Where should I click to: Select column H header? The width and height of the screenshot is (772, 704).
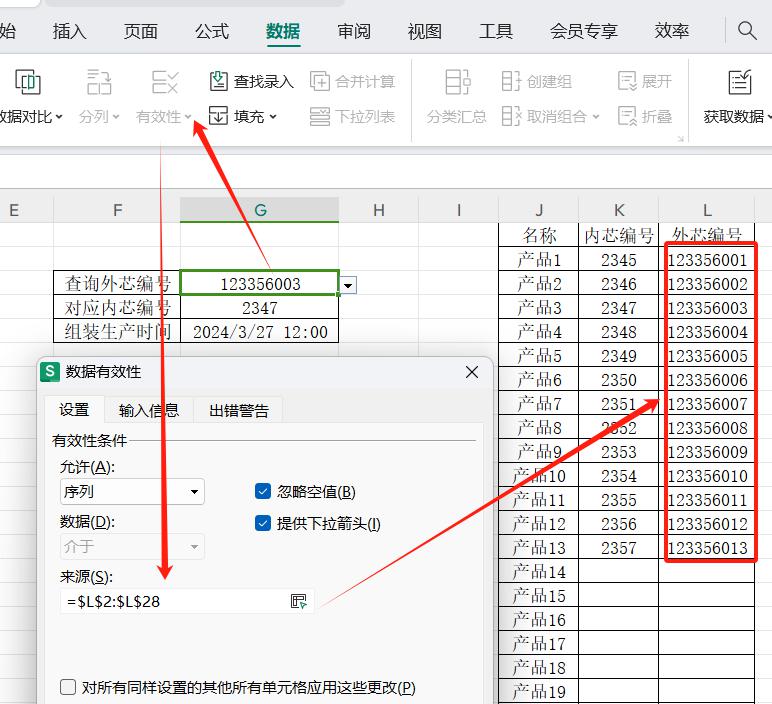point(379,210)
